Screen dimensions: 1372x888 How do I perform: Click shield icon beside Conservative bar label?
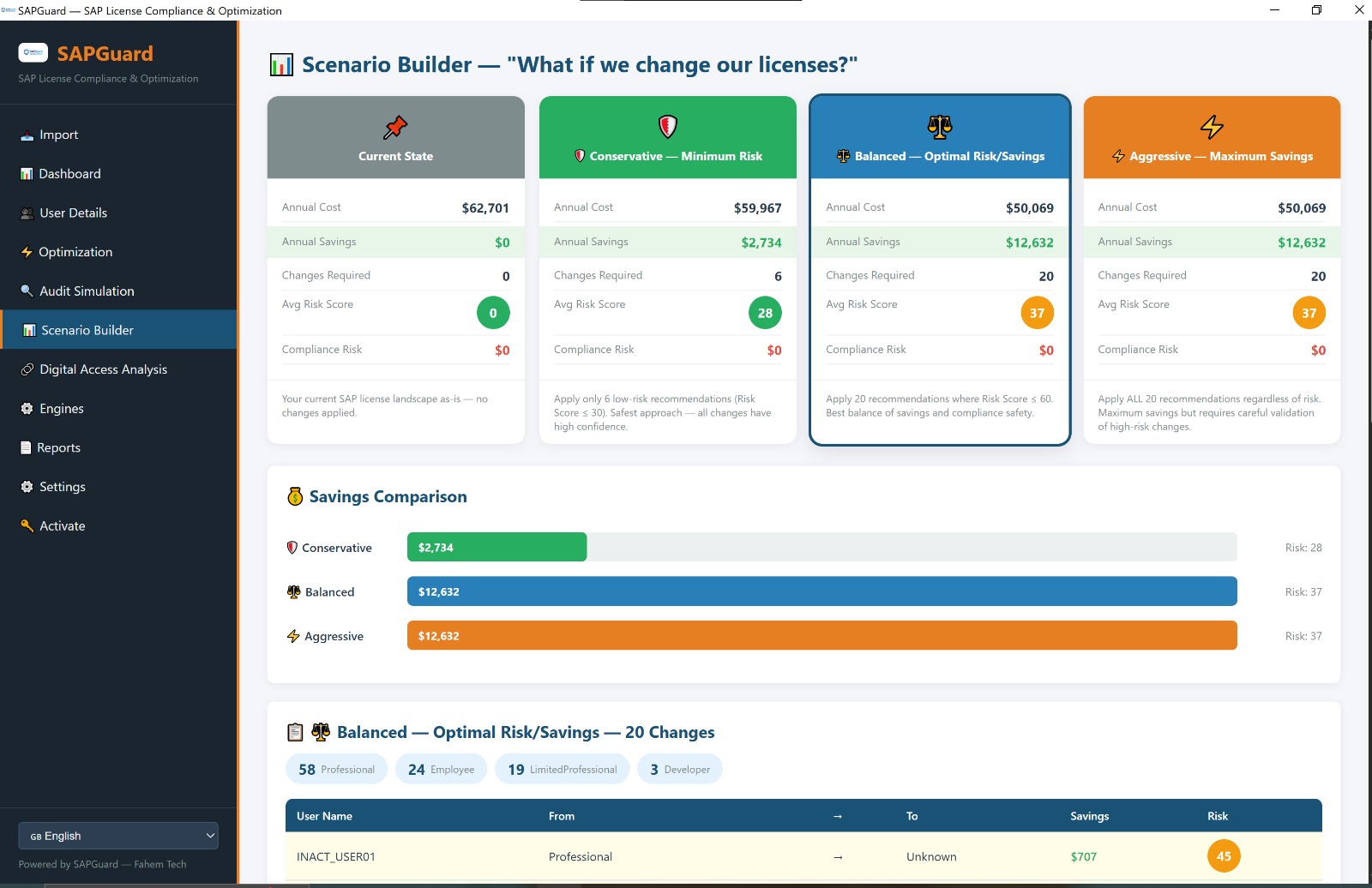tap(292, 548)
